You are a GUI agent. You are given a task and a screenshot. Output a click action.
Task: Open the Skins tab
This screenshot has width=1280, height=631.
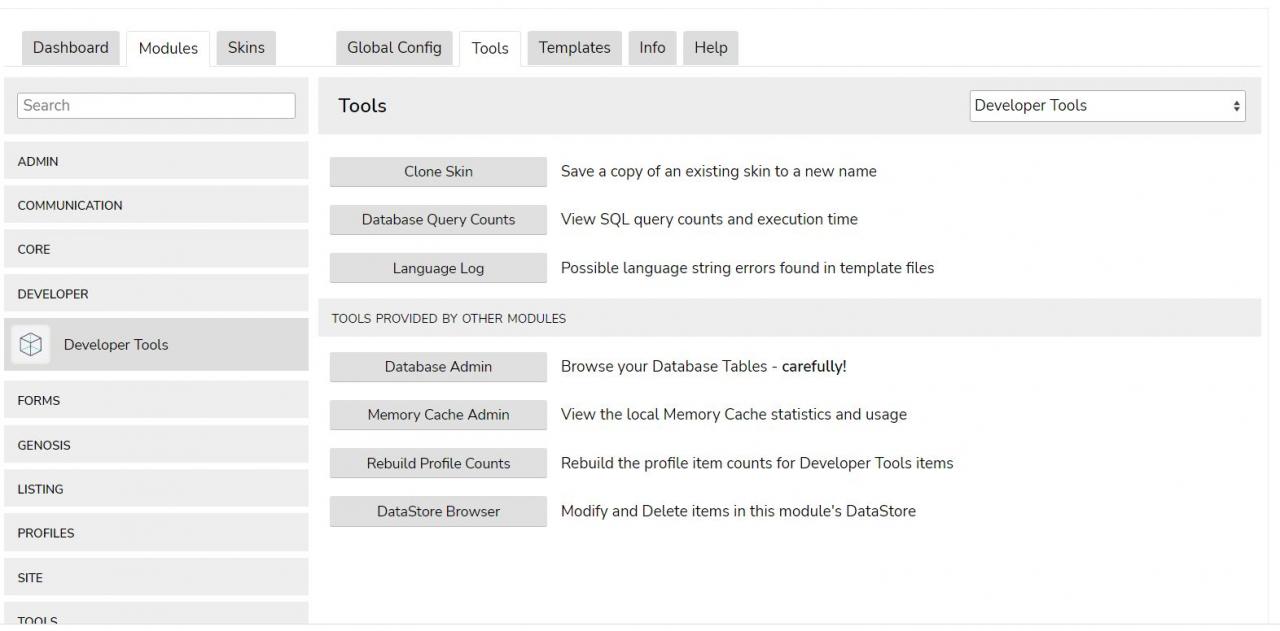pyautogui.click(x=246, y=48)
